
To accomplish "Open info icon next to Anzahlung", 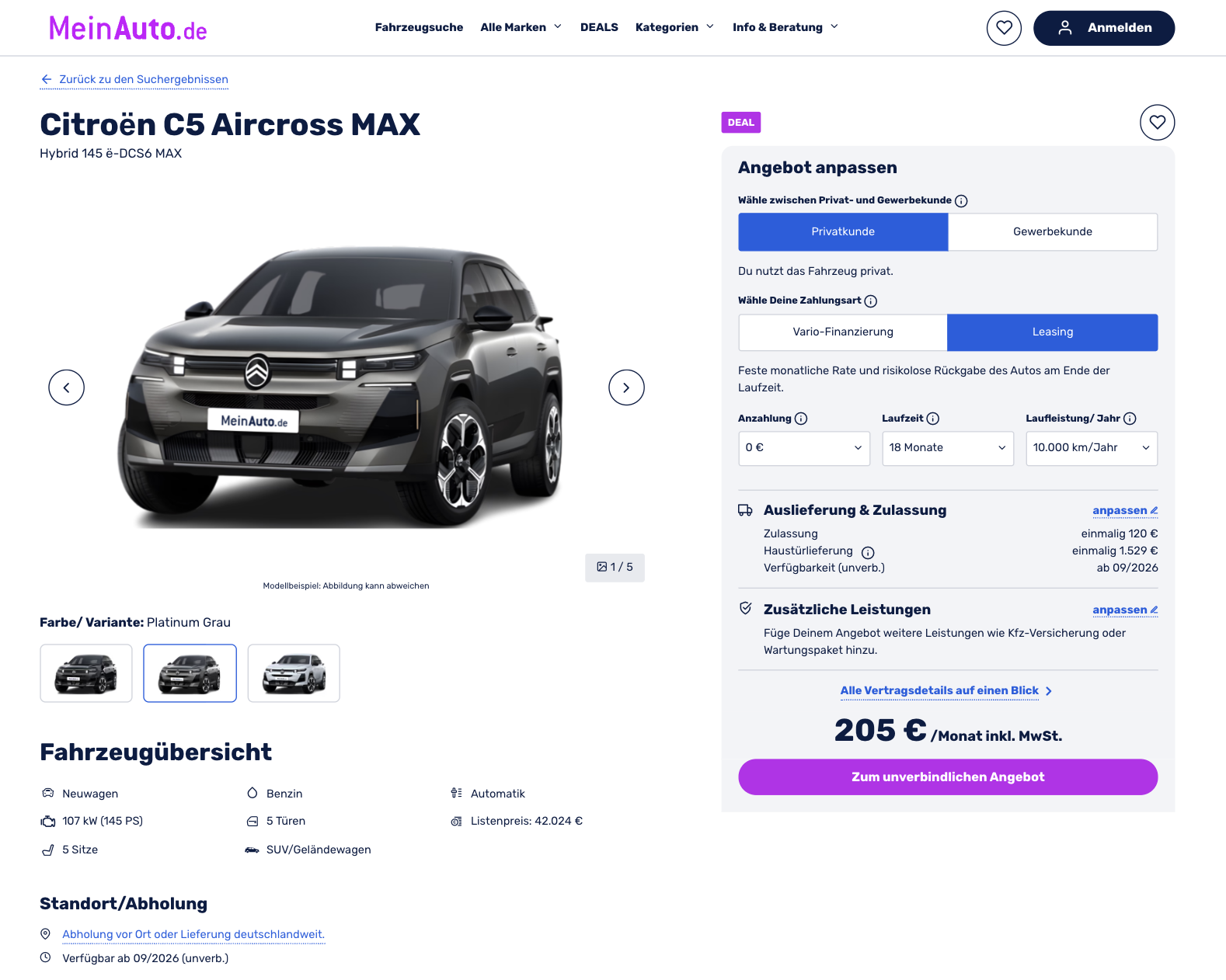I will point(801,419).
